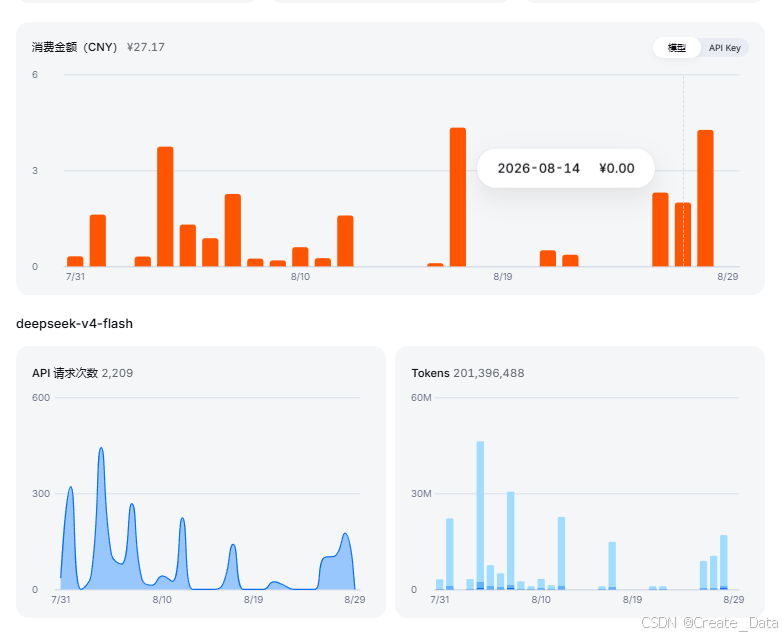The image size is (782, 636).
Task: Click the 600 axis label on requests chart
Action: pos(41,398)
